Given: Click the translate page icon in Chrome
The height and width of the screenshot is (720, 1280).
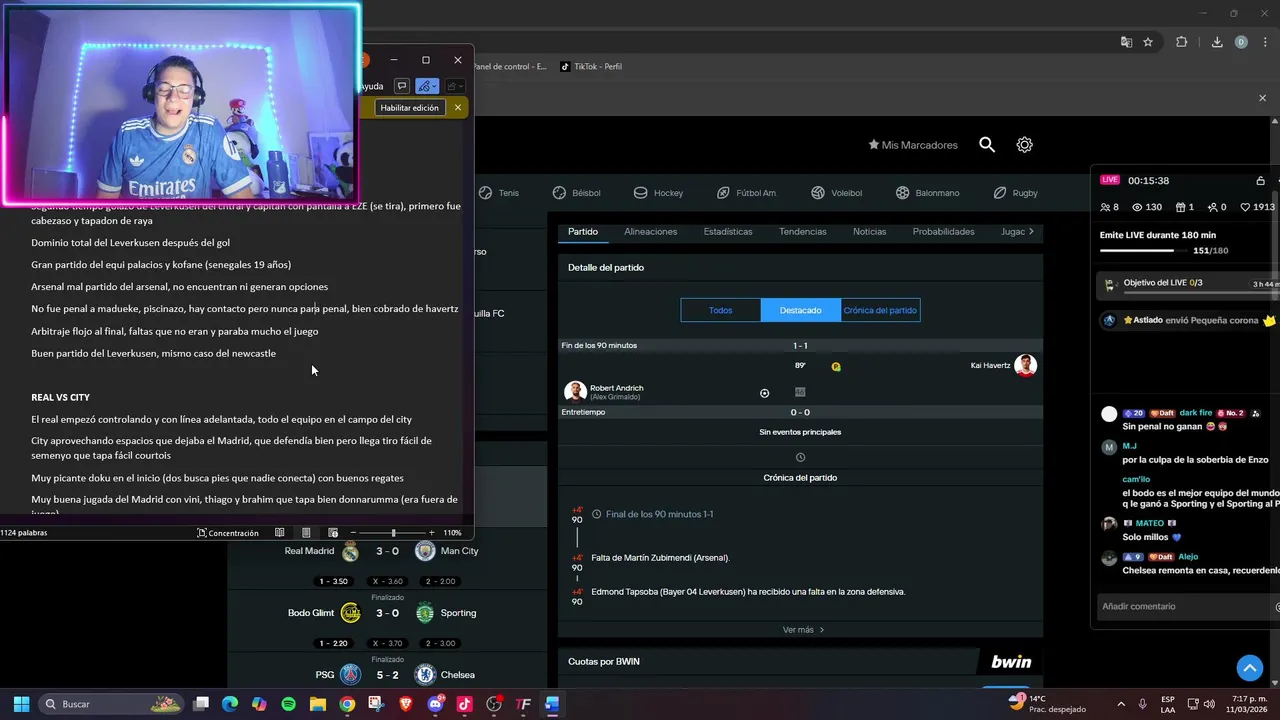Looking at the screenshot, I should click(1126, 42).
